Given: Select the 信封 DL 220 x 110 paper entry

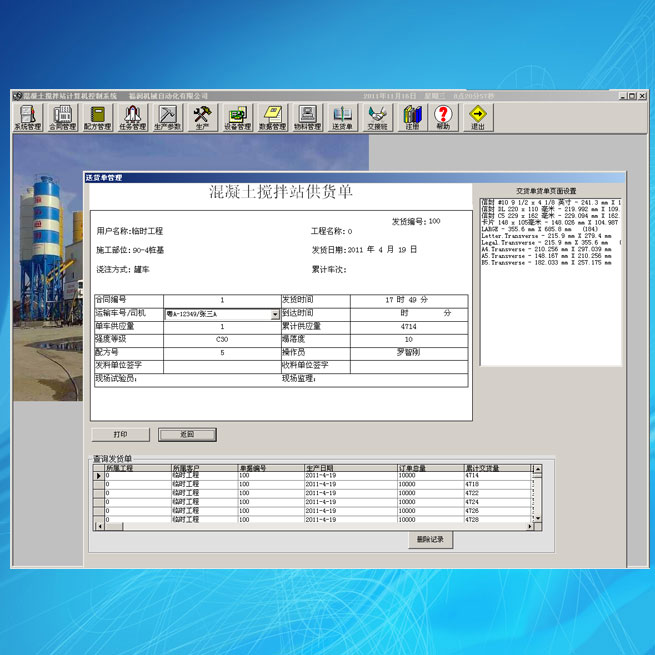Looking at the screenshot, I should coord(551,209).
